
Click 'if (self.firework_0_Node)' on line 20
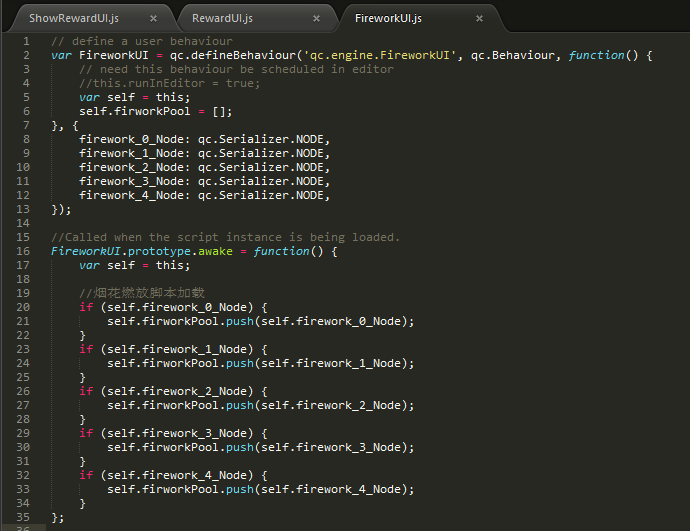[166, 307]
